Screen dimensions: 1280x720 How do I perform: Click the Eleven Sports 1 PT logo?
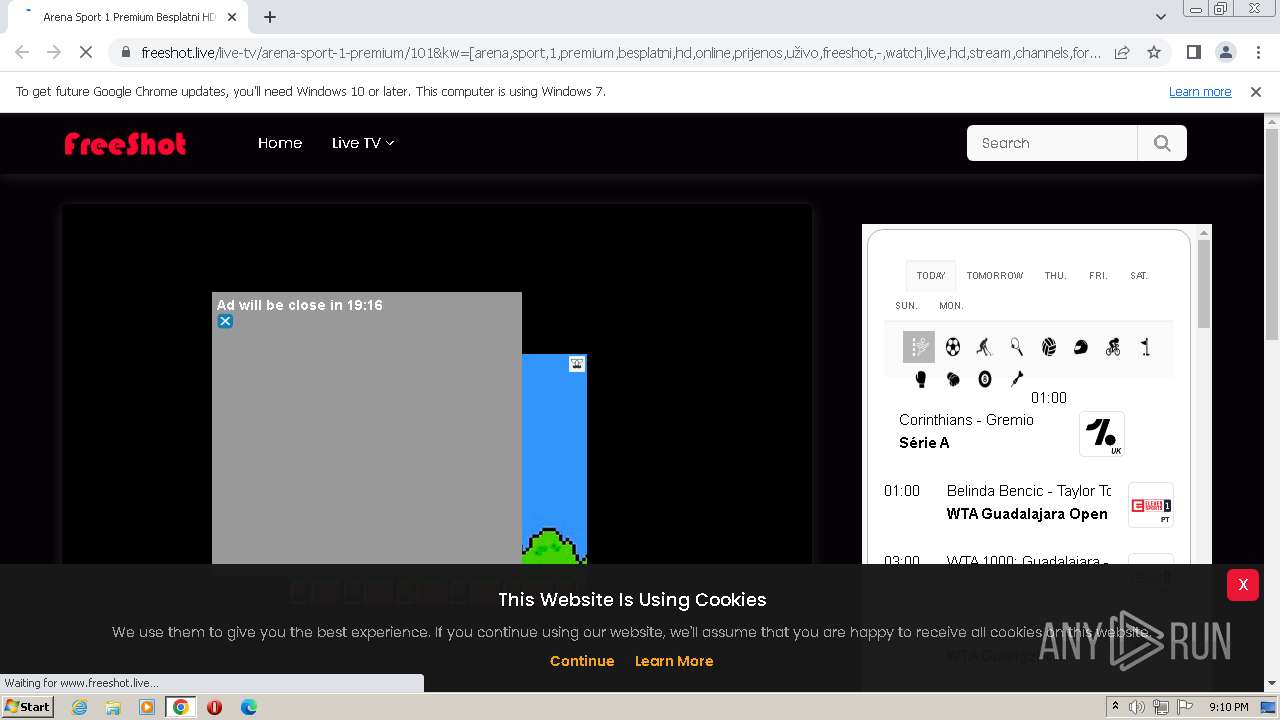(1150, 505)
